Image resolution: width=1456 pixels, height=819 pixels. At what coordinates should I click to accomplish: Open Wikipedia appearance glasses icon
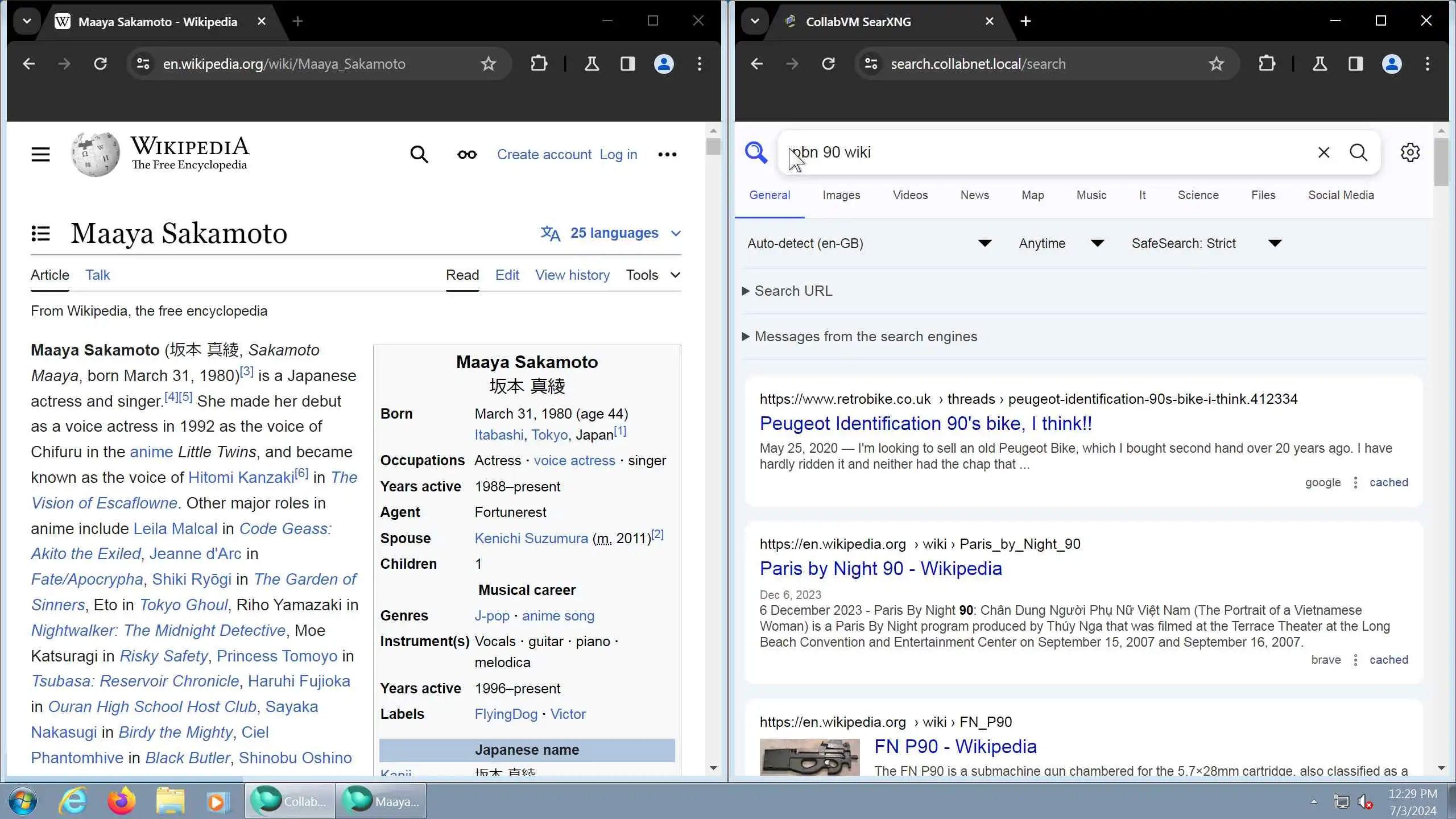click(467, 154)
